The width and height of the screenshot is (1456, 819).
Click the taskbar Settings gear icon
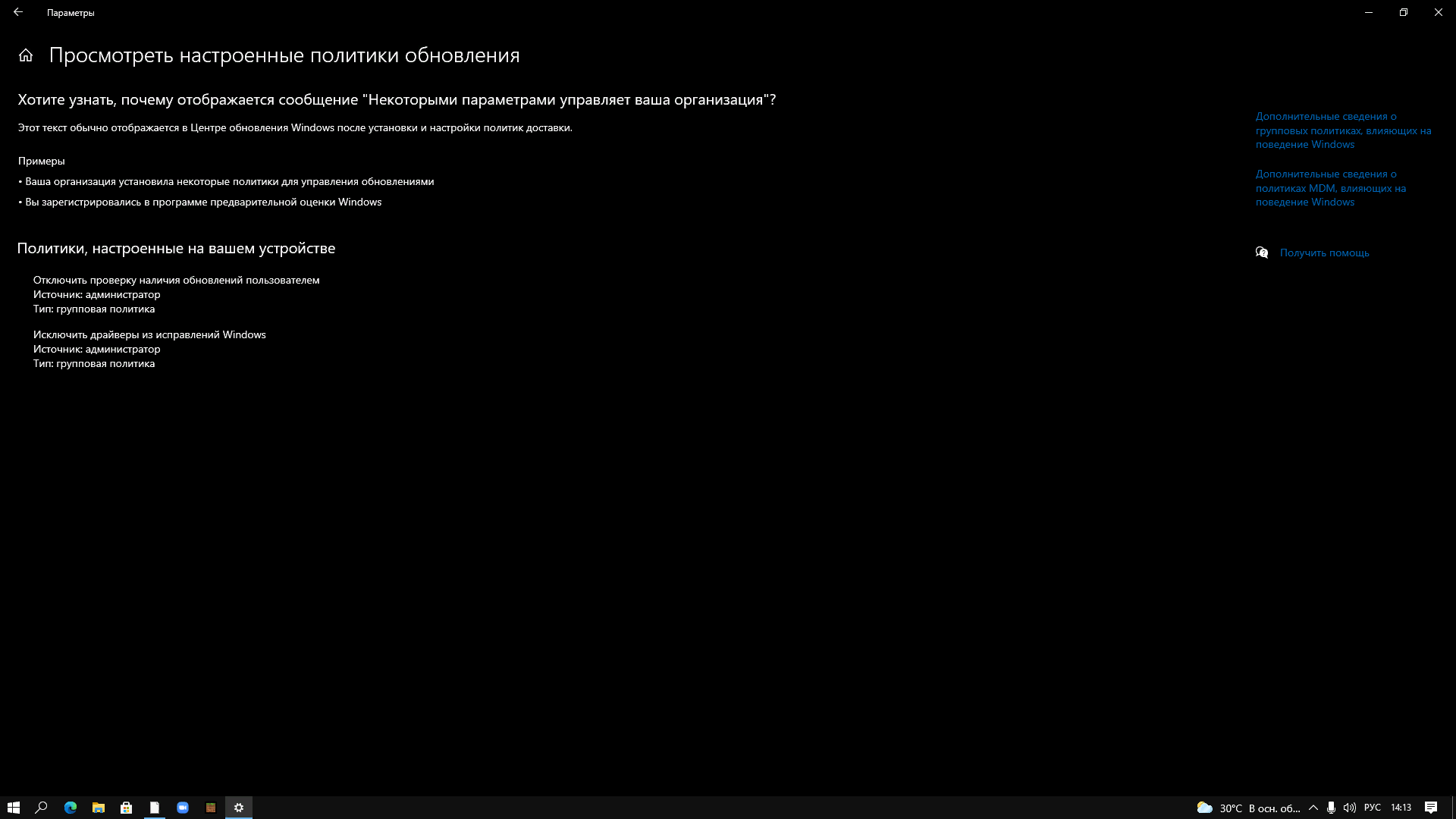click(x=239, y=807)
